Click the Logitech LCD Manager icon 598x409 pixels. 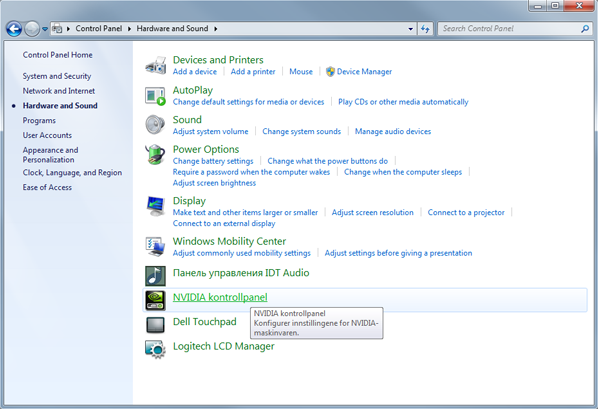coord(155,349)
